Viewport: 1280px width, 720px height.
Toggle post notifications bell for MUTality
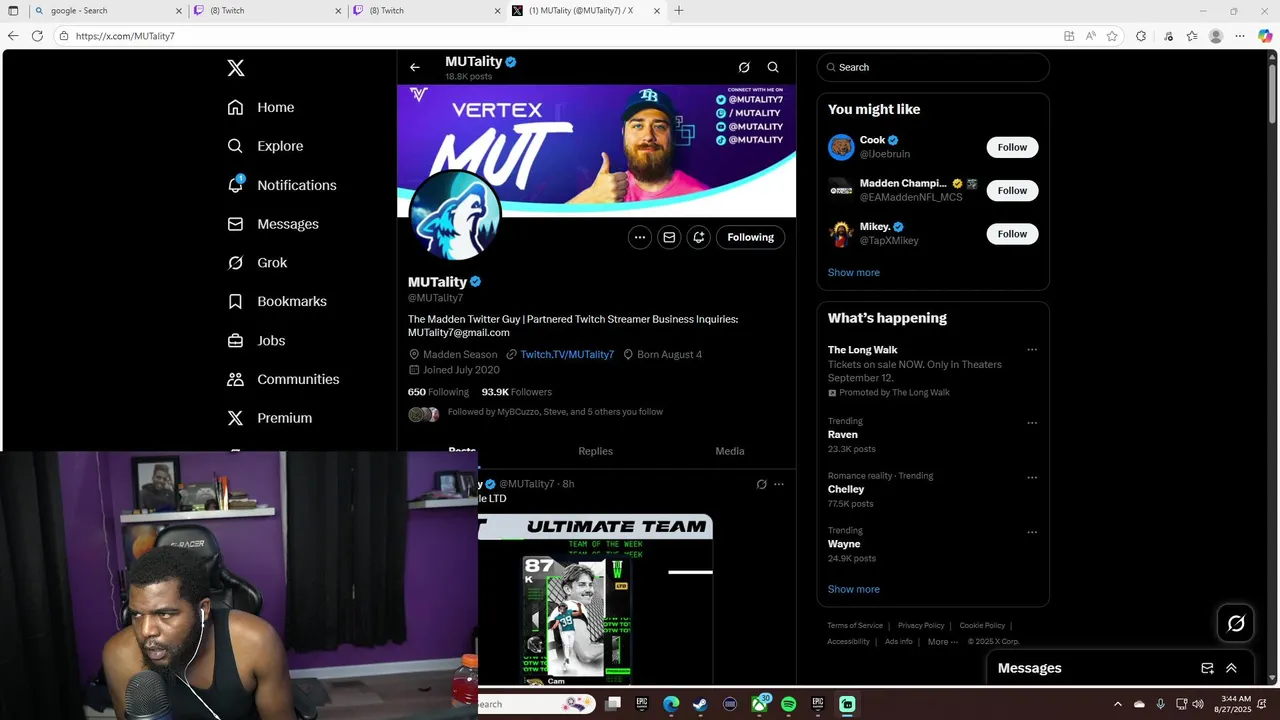pos(698,237)
